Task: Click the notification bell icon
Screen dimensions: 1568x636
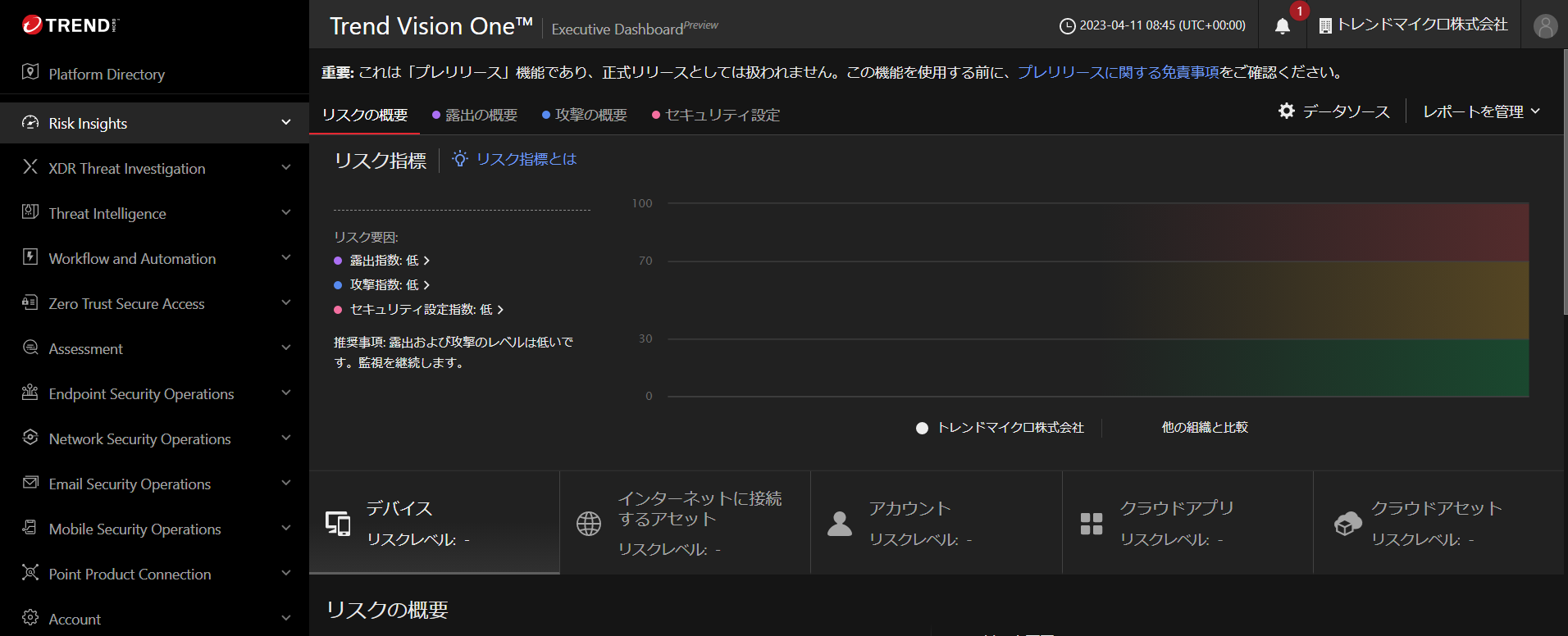Action: coord(1283,26)
